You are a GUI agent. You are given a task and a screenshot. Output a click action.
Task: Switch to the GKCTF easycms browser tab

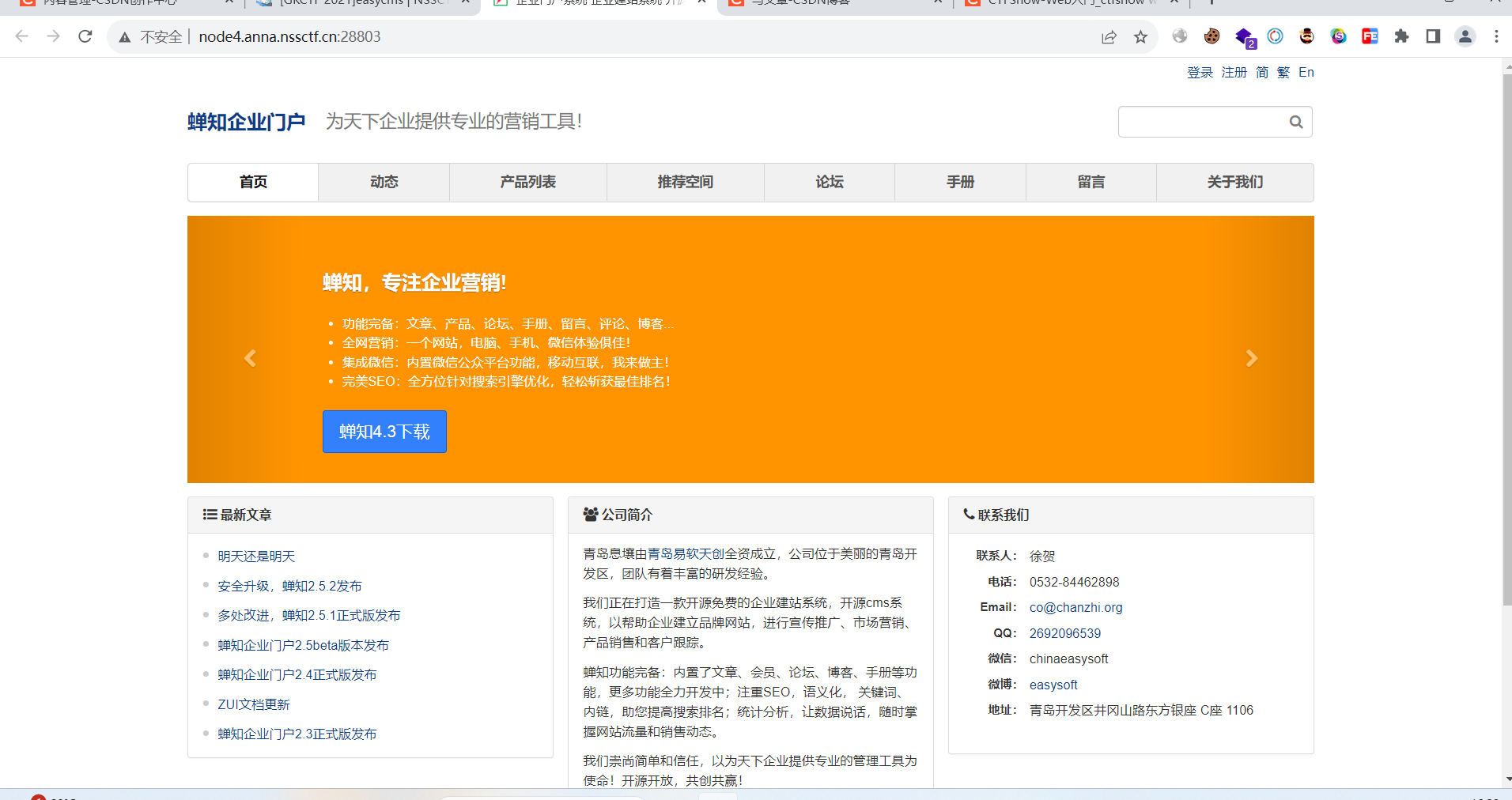[x=364, y=3]
